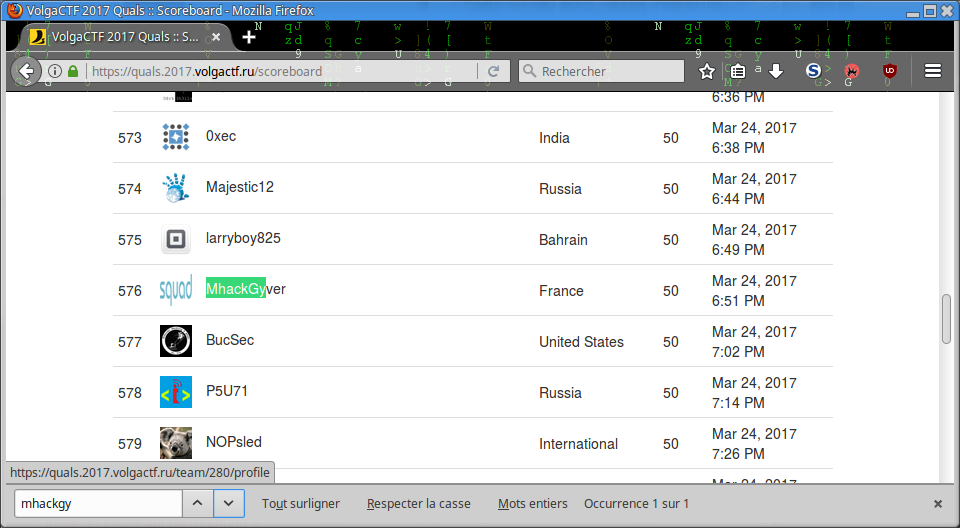The image size is (960, 528).
Task: Open the uBlock Origin shield icon
Action: pyautogui.click(x=890, y=71)
